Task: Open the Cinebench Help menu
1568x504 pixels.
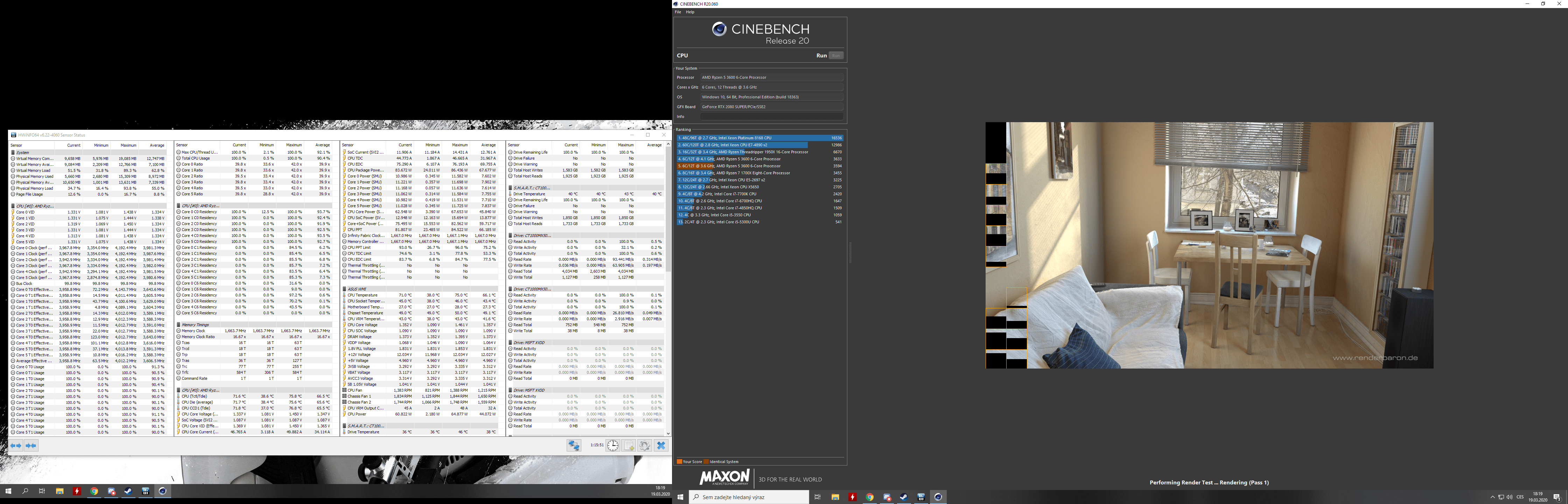Action: coord(689,12)
